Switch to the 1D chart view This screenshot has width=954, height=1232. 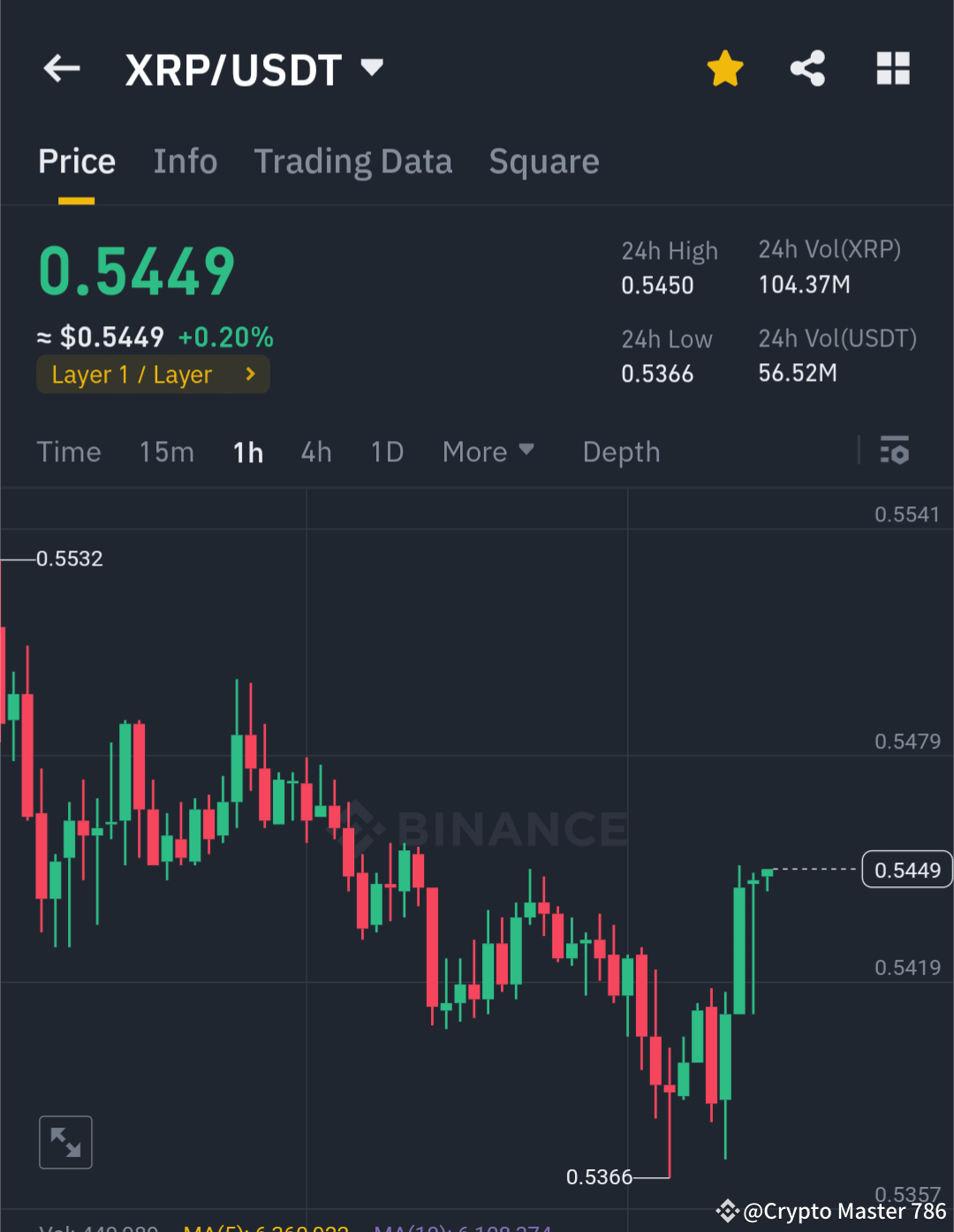coord(386,452)
